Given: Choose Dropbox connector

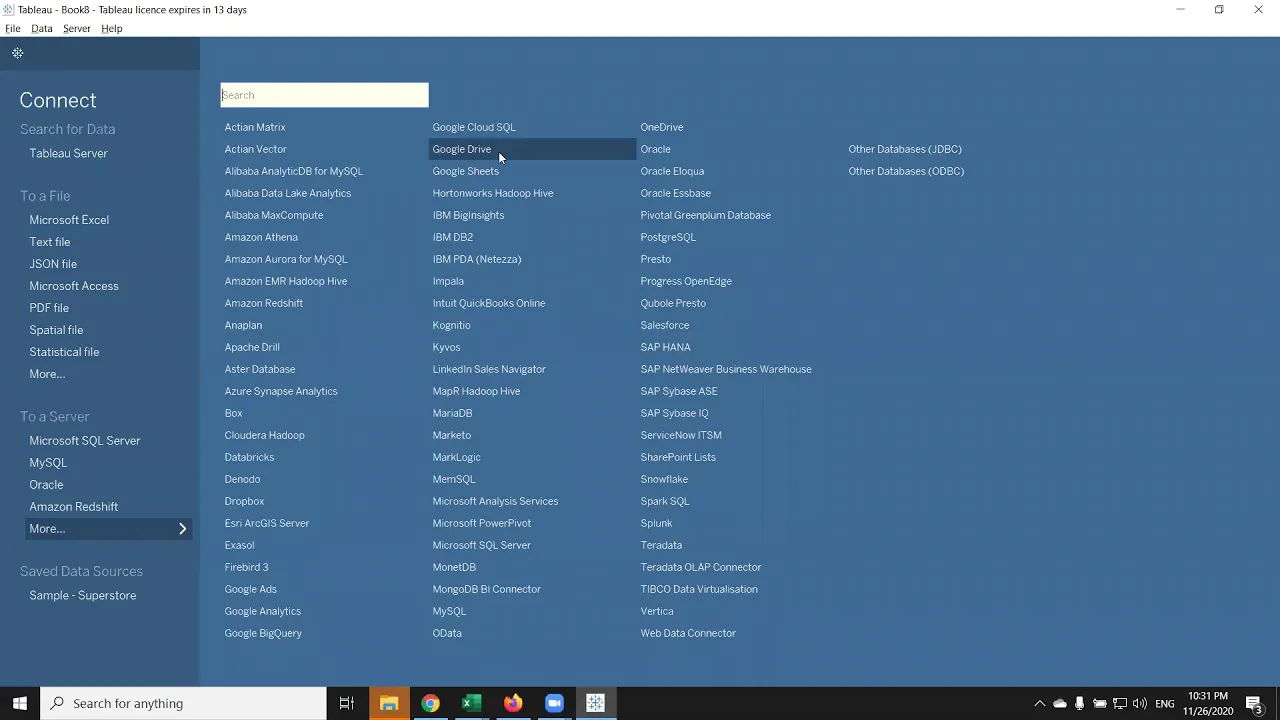Looking at the screenshot, I should 244,501.
